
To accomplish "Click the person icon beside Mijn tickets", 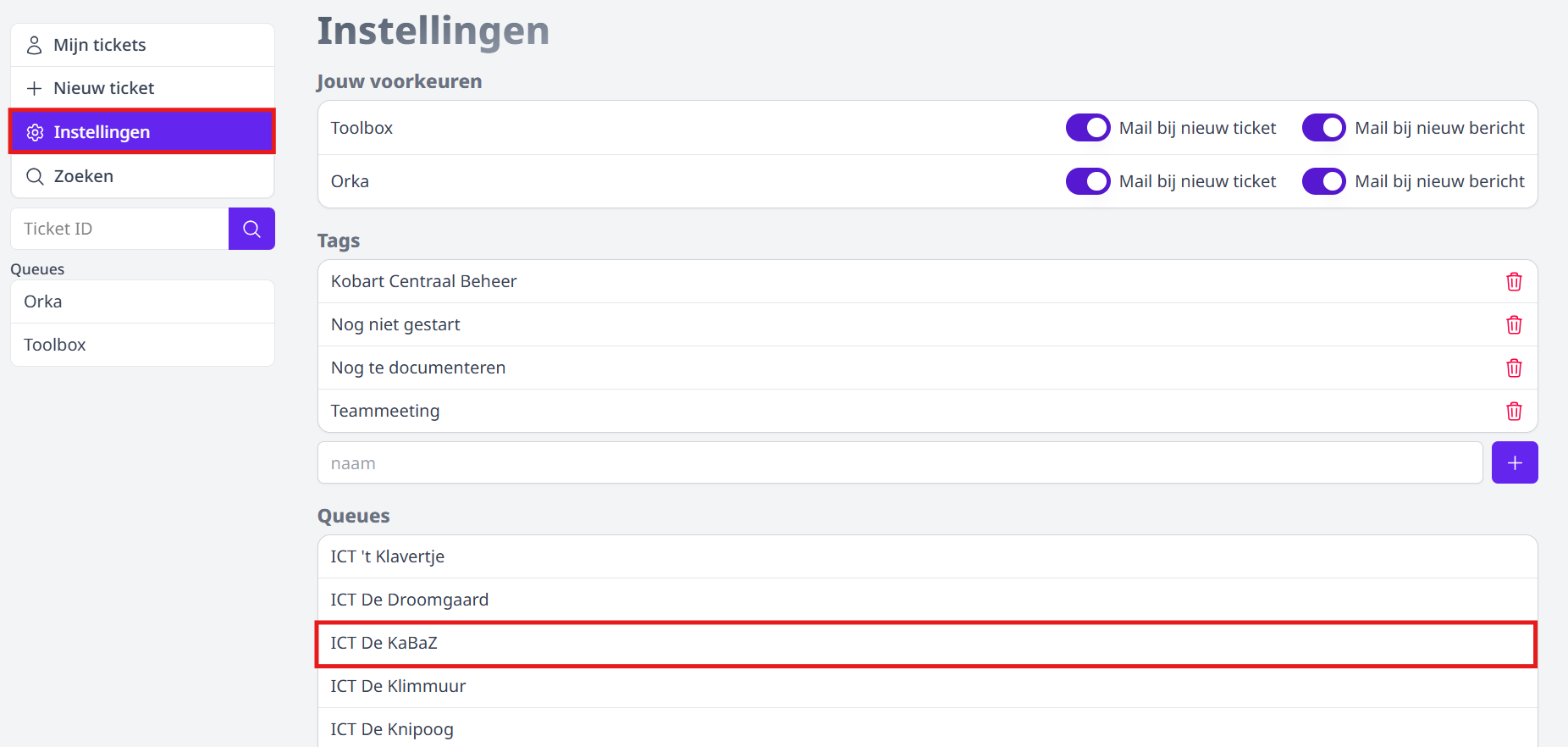I will [x=34, y=44].
